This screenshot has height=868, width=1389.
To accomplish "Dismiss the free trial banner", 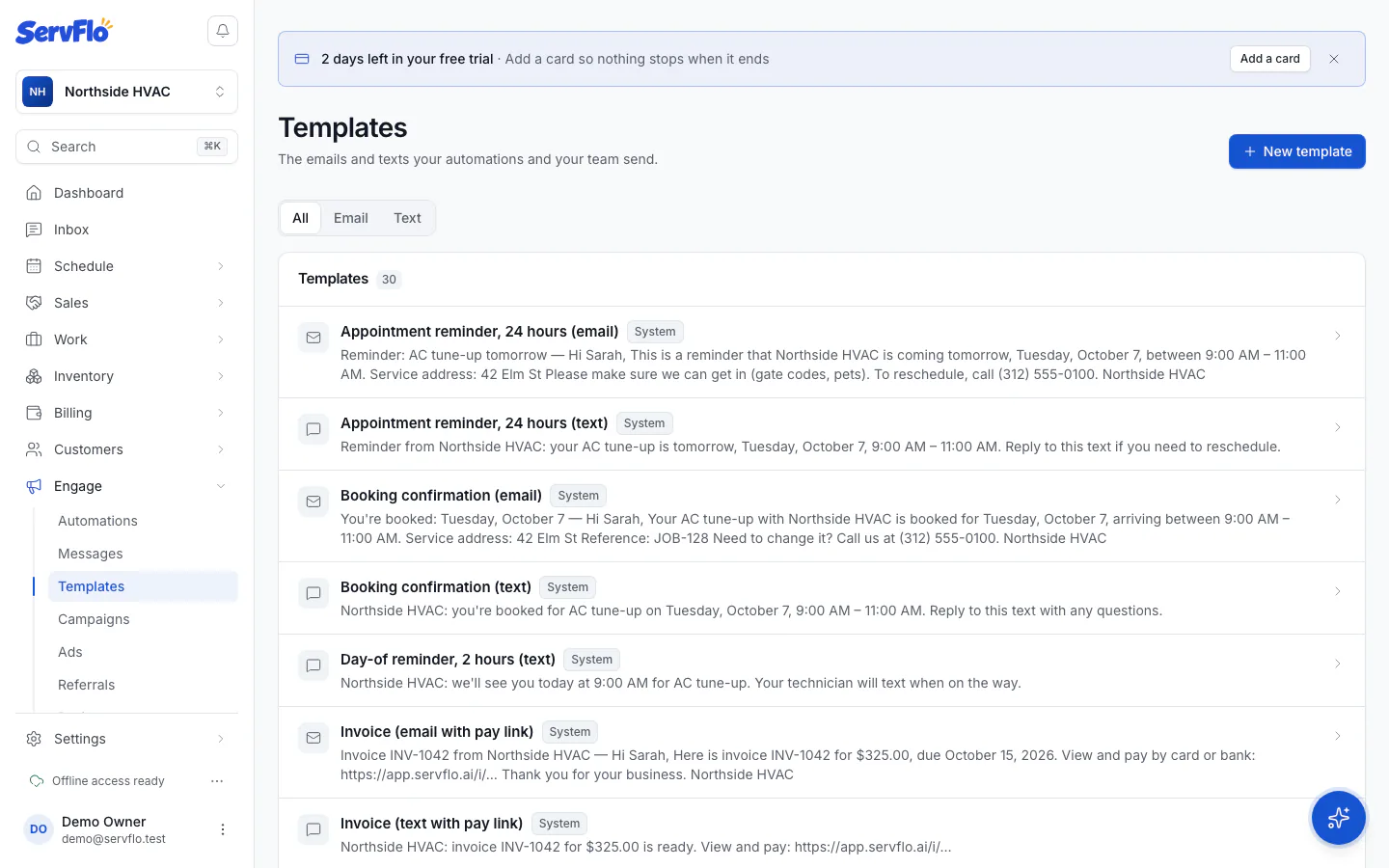I will click(x=1334, y=59).
